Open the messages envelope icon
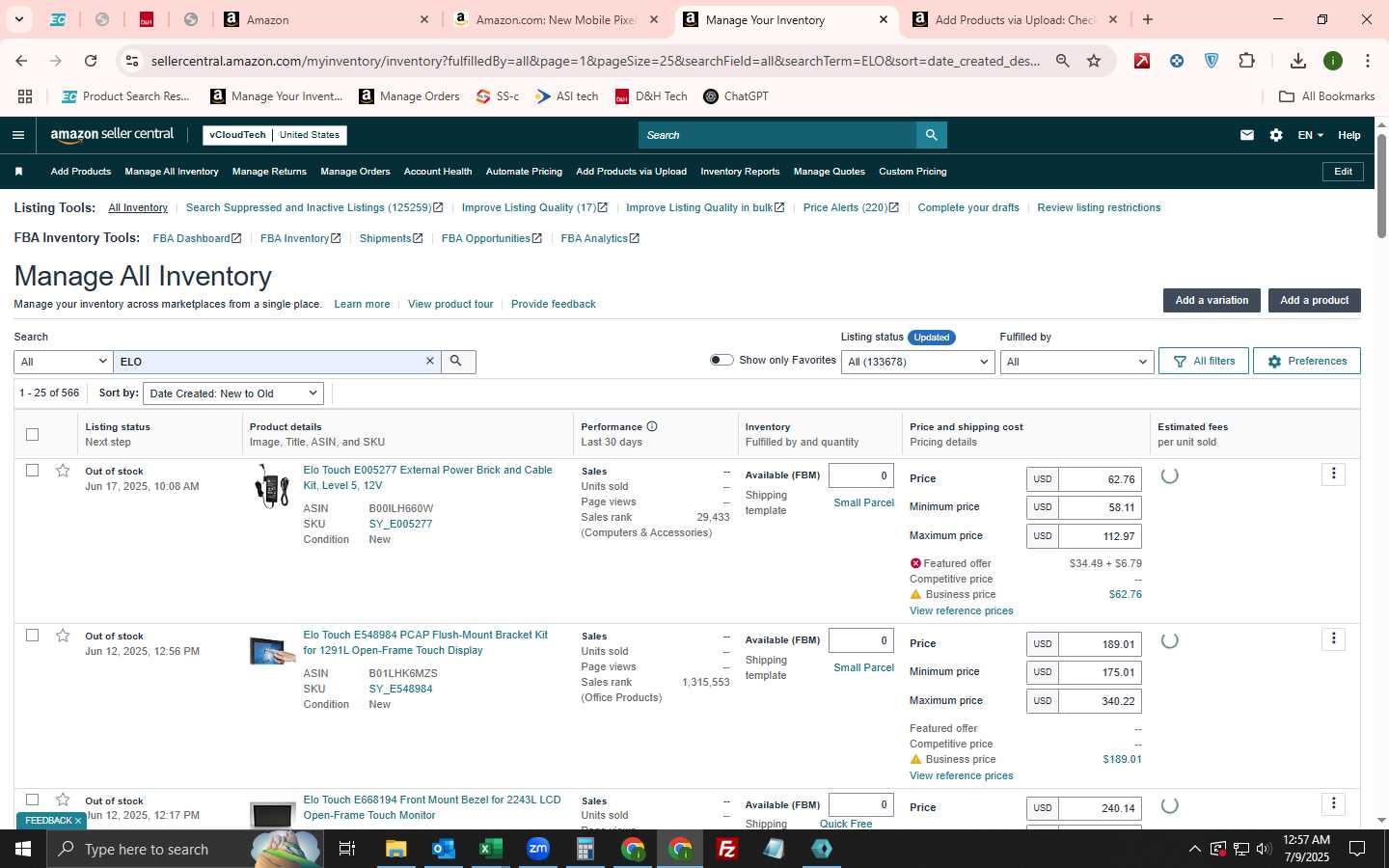The height and width of the screenshot is (868, 1389). [1247, 135]
